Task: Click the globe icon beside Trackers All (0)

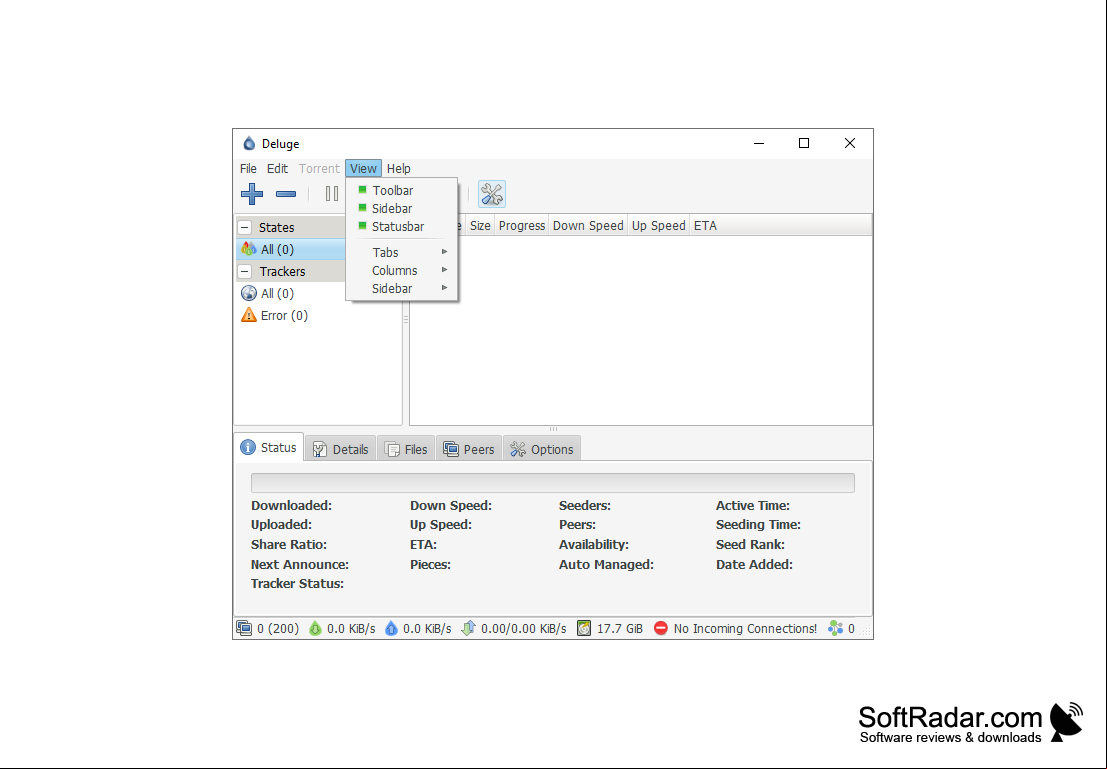Action: click(249, 293)
